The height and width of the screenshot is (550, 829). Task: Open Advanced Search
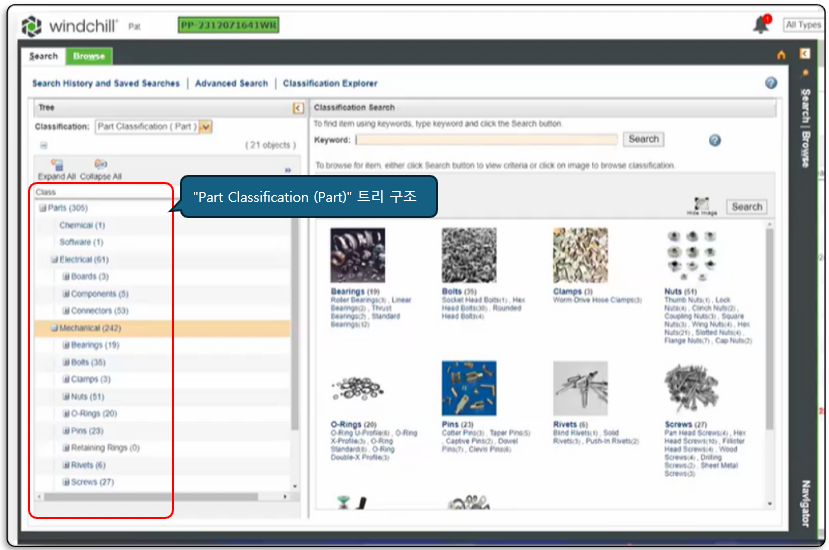(x=232, y=84)
